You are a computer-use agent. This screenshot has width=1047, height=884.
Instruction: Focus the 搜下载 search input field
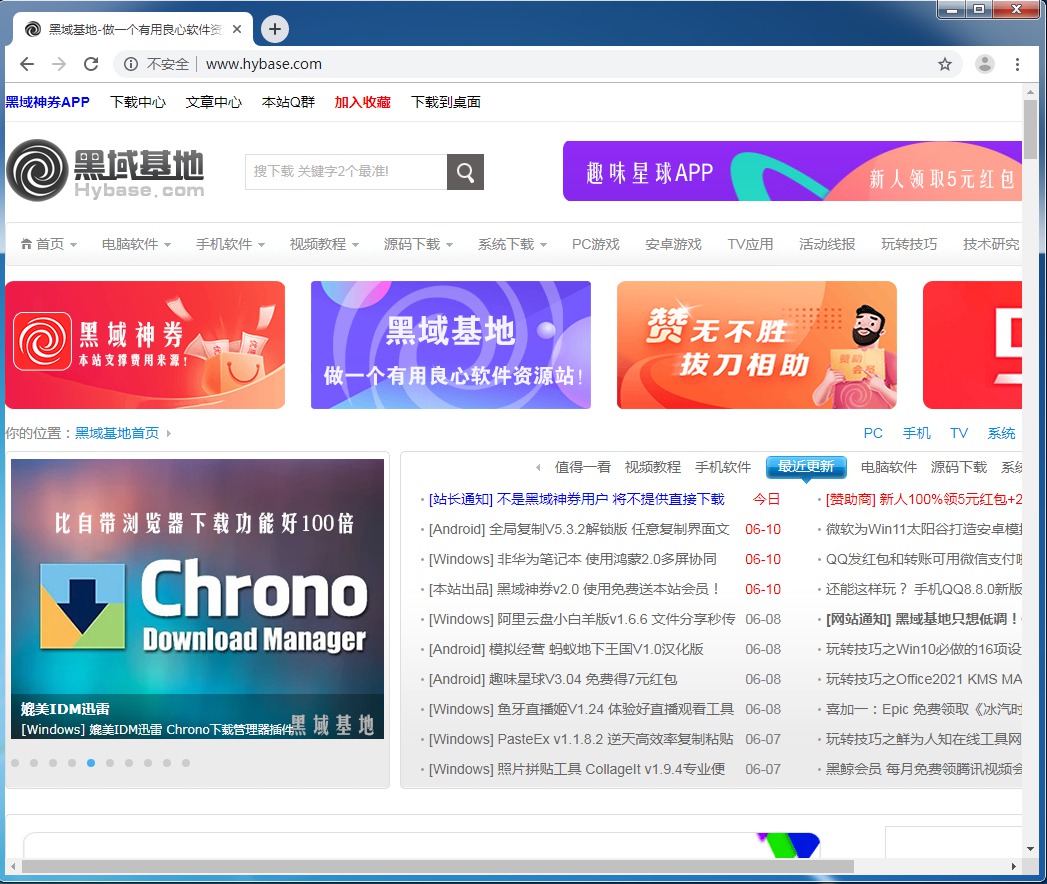coord(346,172)
